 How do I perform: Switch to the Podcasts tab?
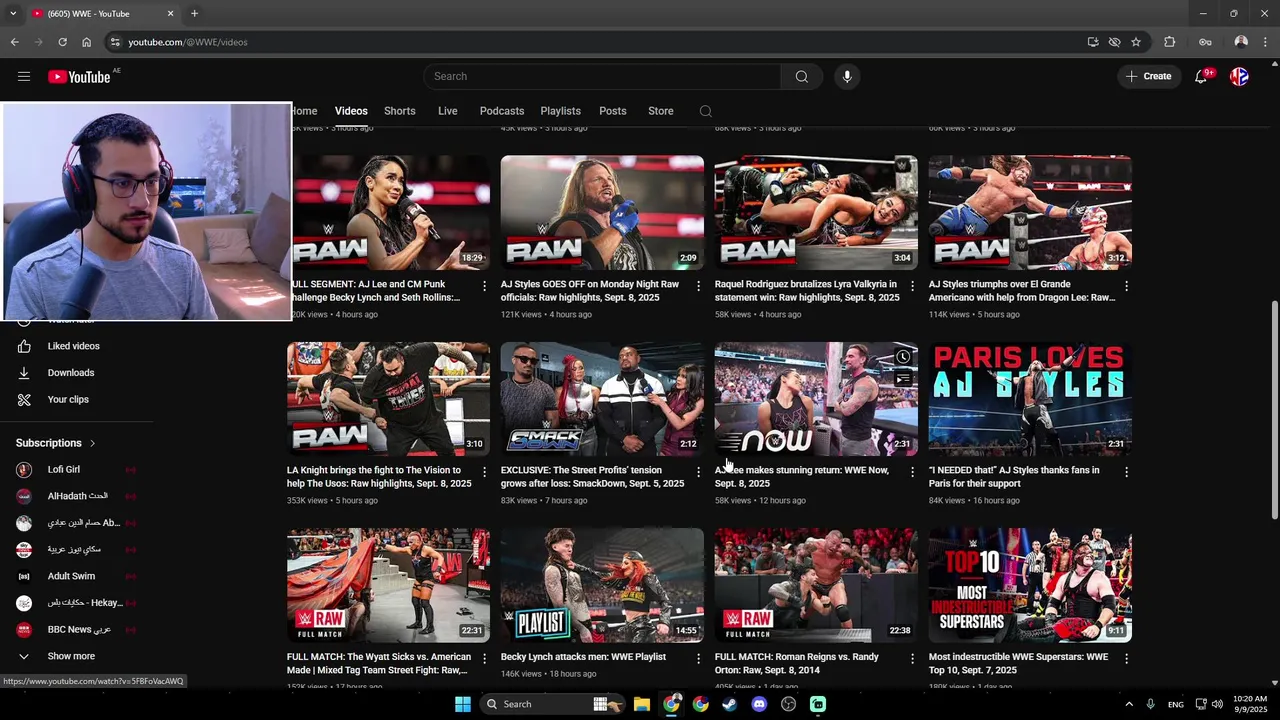click(502, 111)
